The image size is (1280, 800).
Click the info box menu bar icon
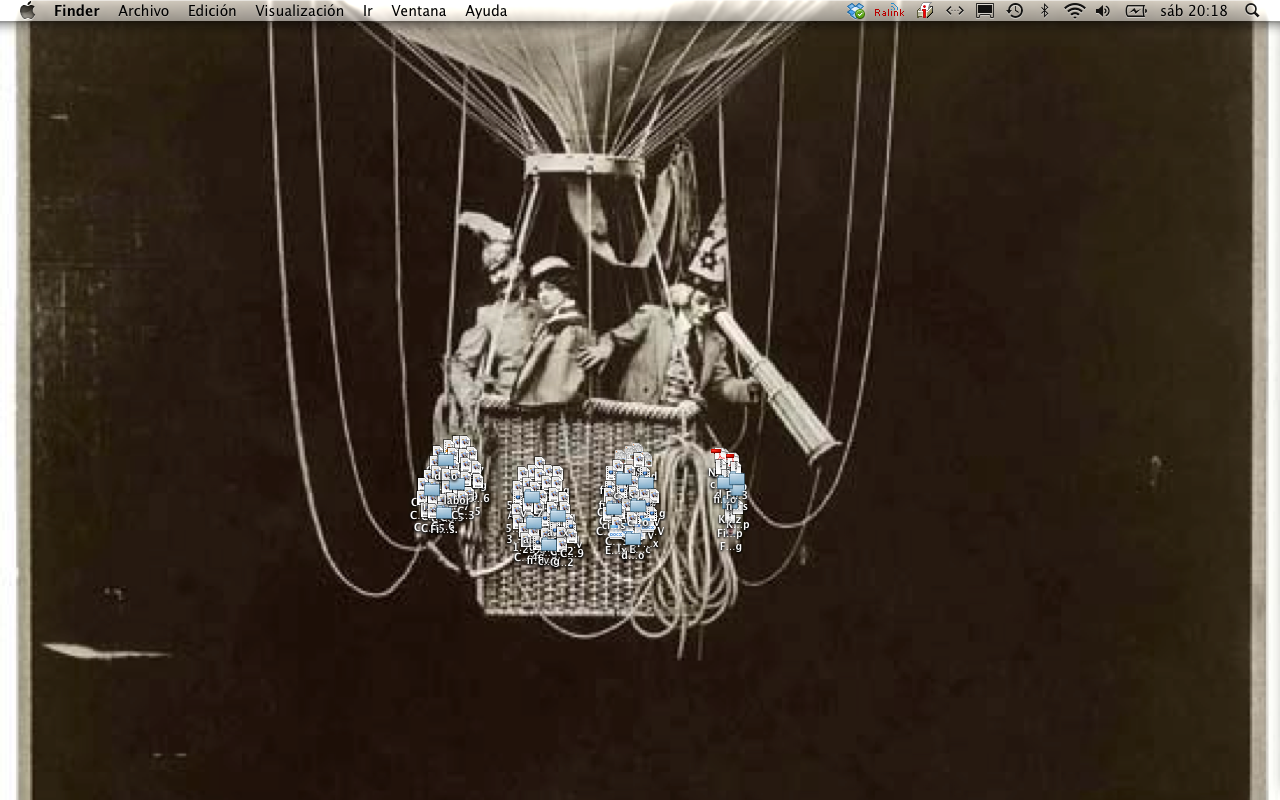point(925,11)
